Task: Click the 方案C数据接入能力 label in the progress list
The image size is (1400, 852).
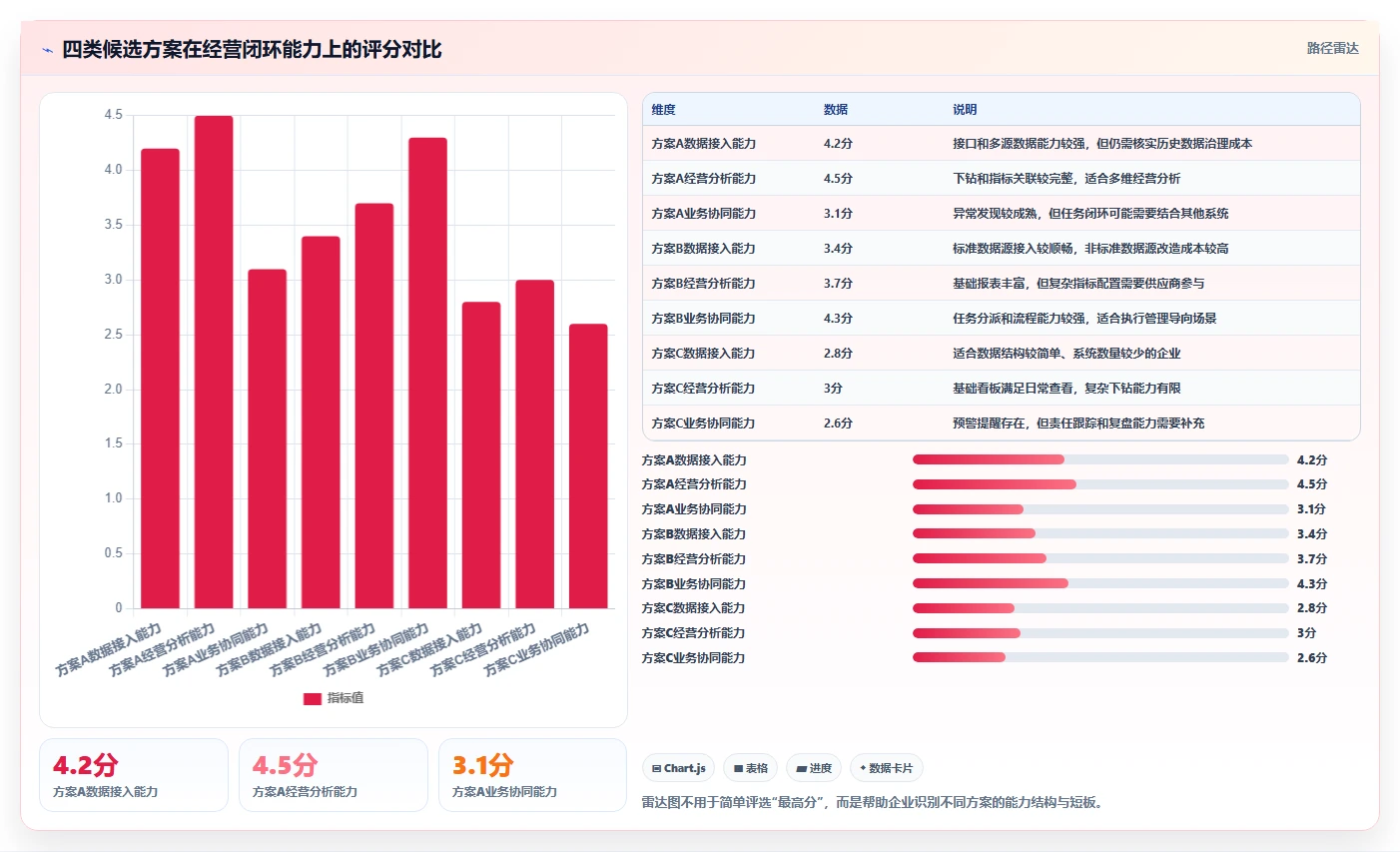Action: [694, 608]
